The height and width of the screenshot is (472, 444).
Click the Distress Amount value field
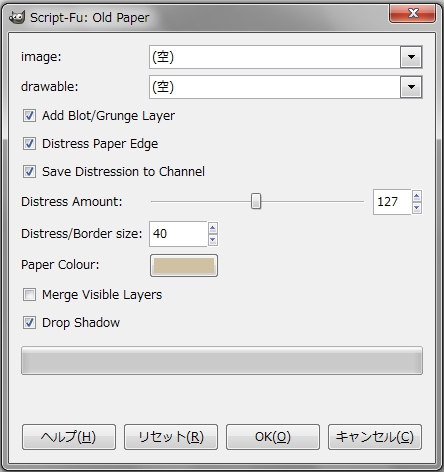point(392,202)
